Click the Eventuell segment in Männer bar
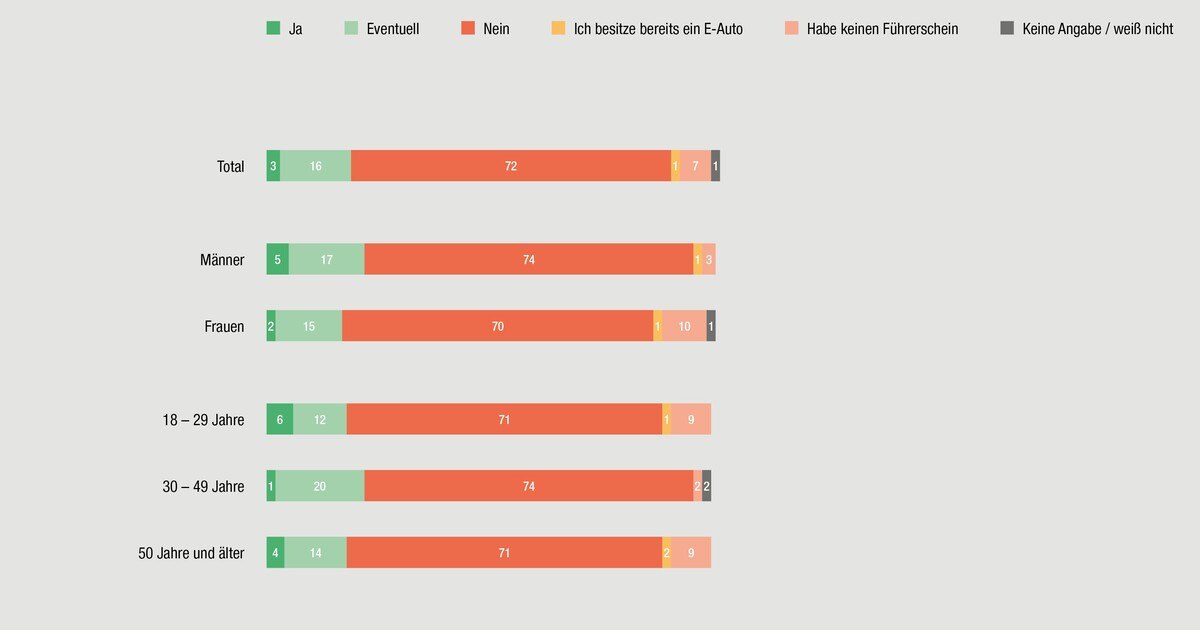1200x630 pixels. (326, 259)
